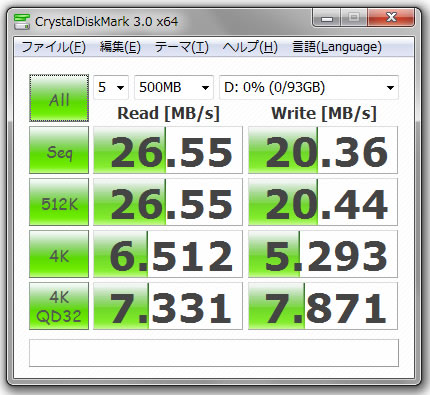430x395 pixels.
Task: Start the 4K random test
Action: 59,254
